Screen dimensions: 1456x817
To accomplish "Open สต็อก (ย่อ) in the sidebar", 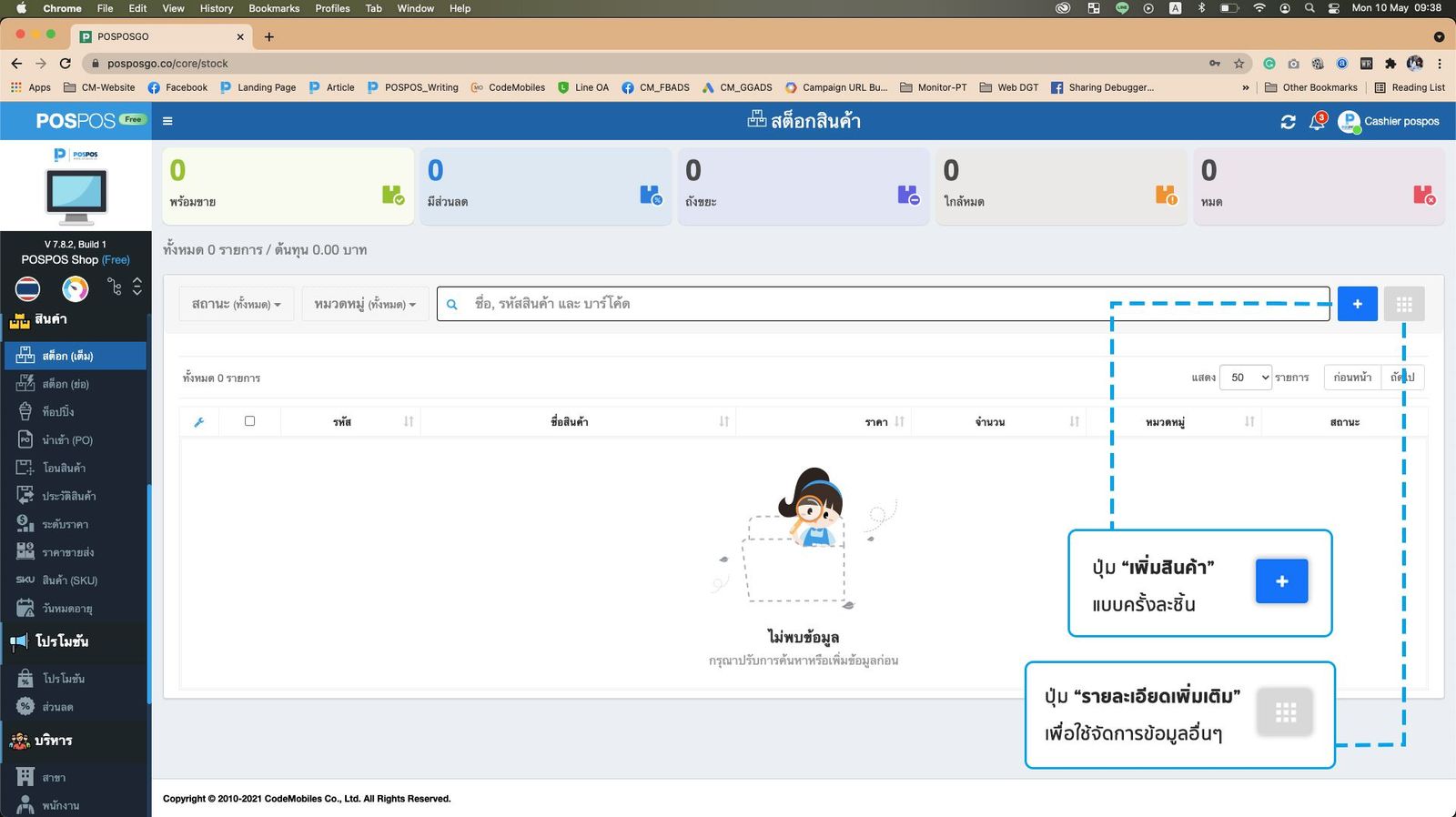I will (x=66, y=384).
